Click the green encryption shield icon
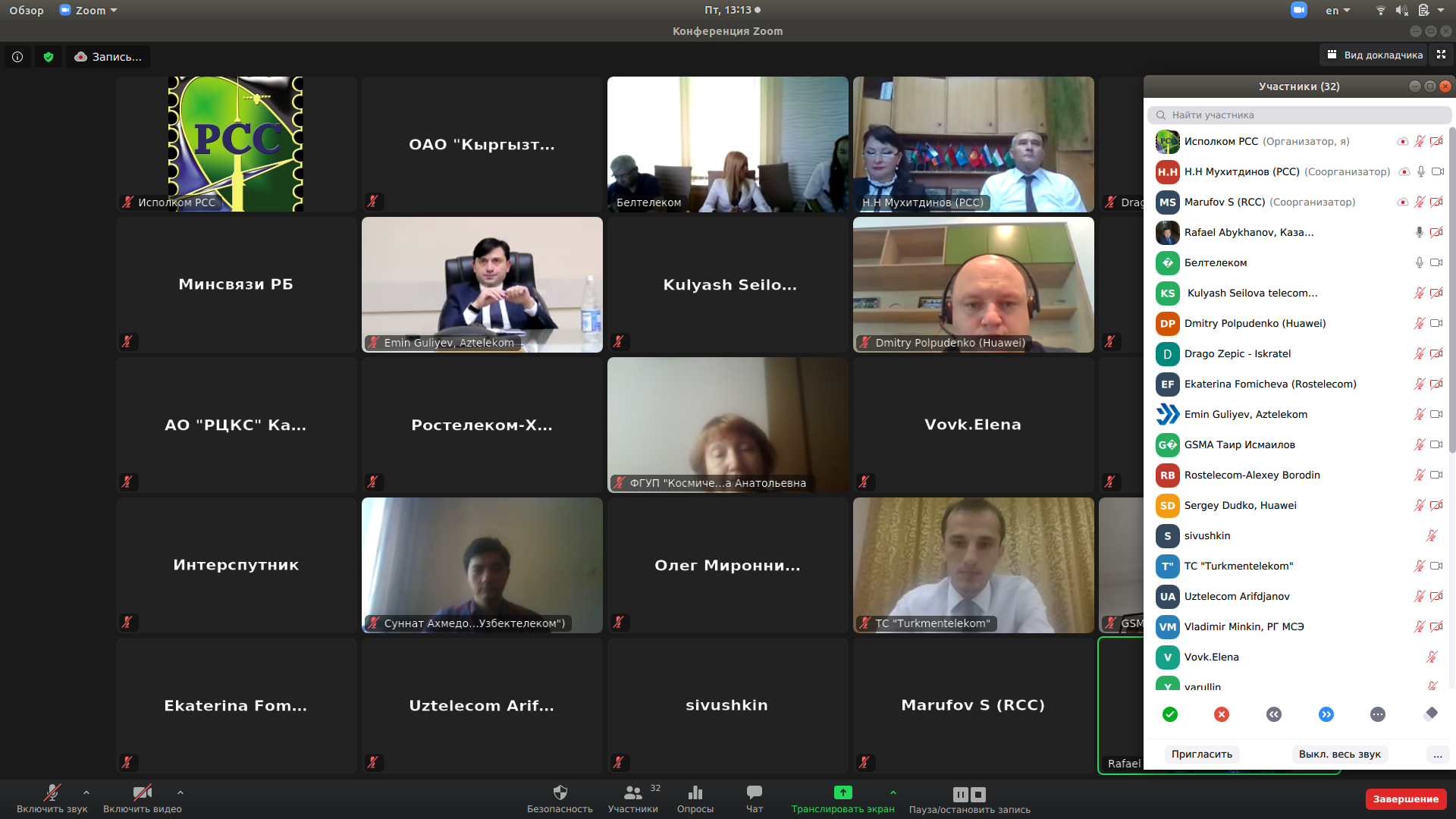Screen dimensions: 1456x819 coord(49,57)
